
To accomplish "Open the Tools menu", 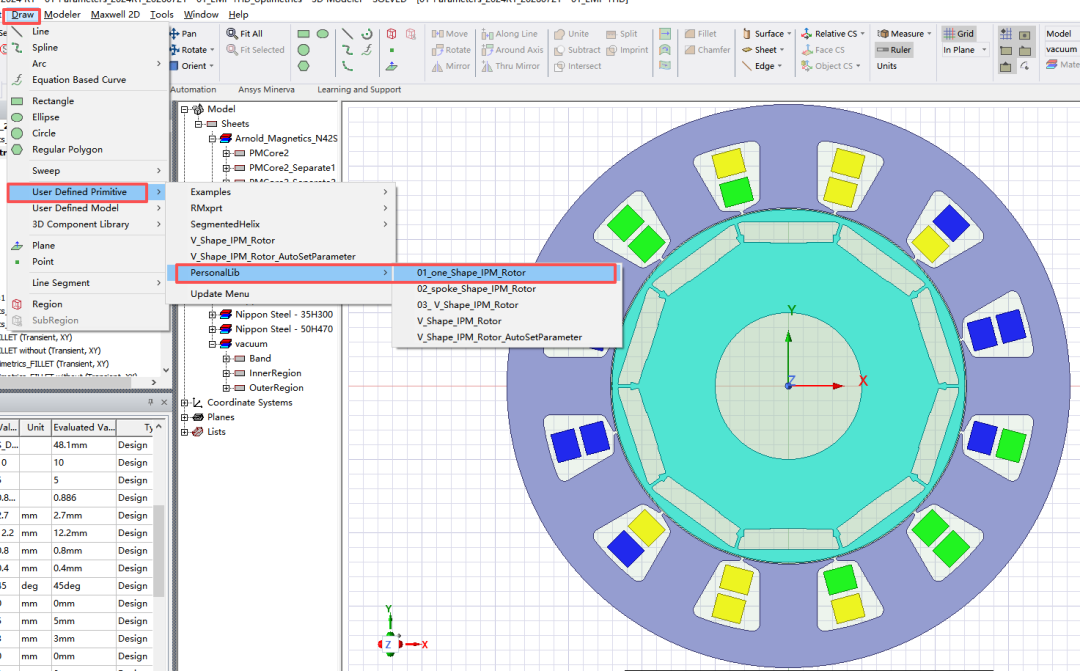I will pyautogui.click(x=162, y=14).
